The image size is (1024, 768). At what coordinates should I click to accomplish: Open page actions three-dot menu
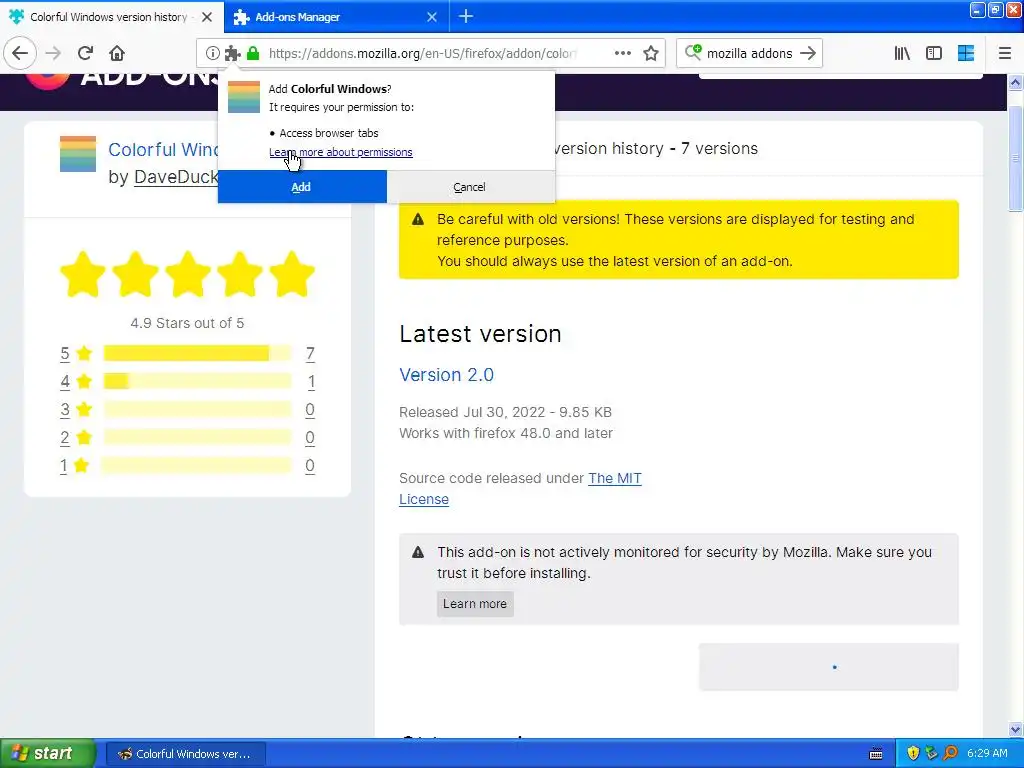pos(622,53)
